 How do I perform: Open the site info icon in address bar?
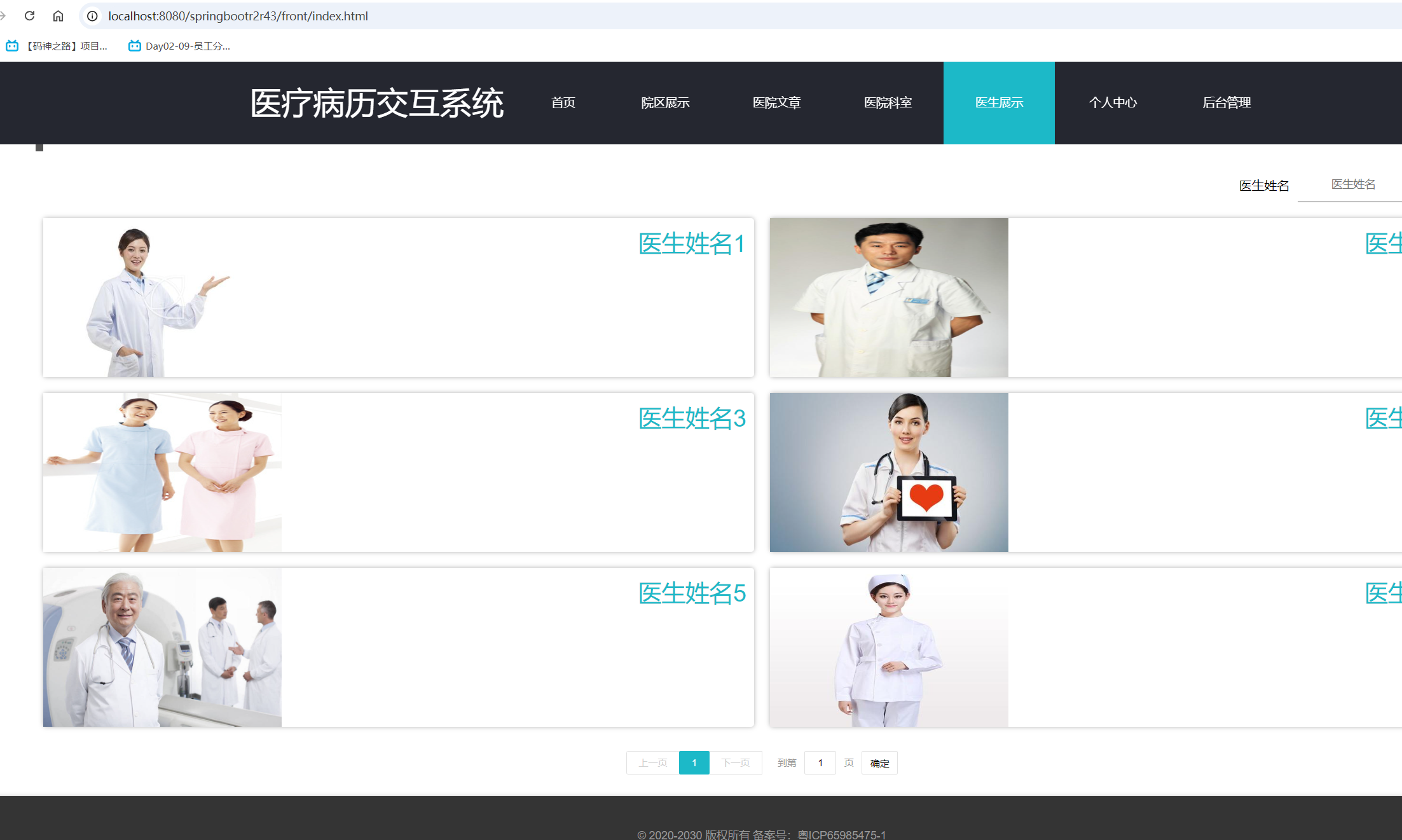click(x=92, y=16)
